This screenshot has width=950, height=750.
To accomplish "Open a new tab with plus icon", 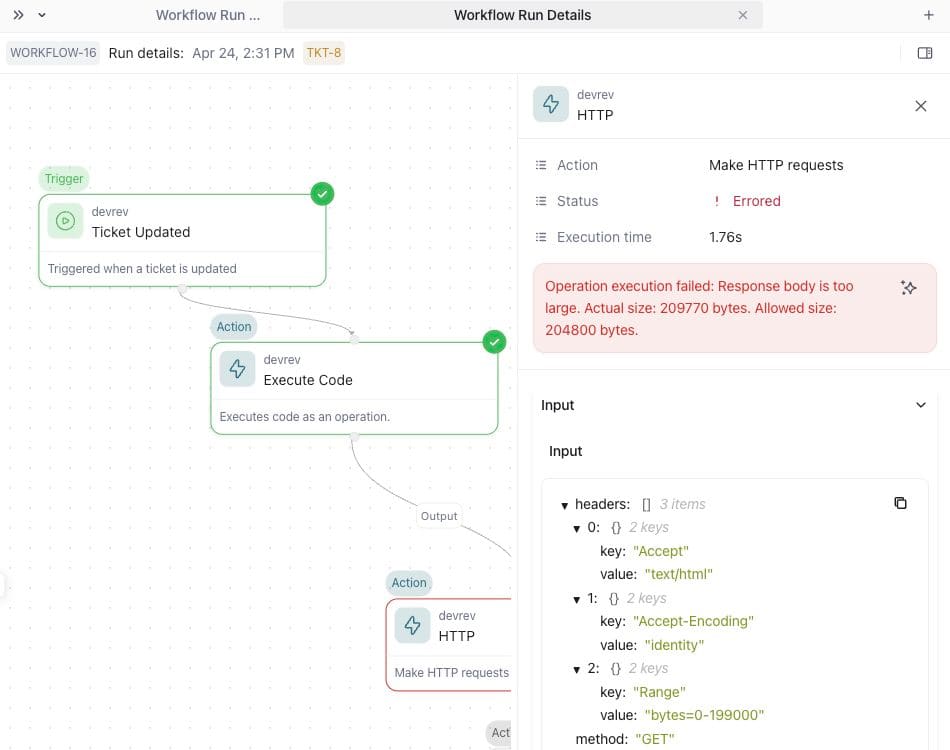I will [x=929, y=15].
